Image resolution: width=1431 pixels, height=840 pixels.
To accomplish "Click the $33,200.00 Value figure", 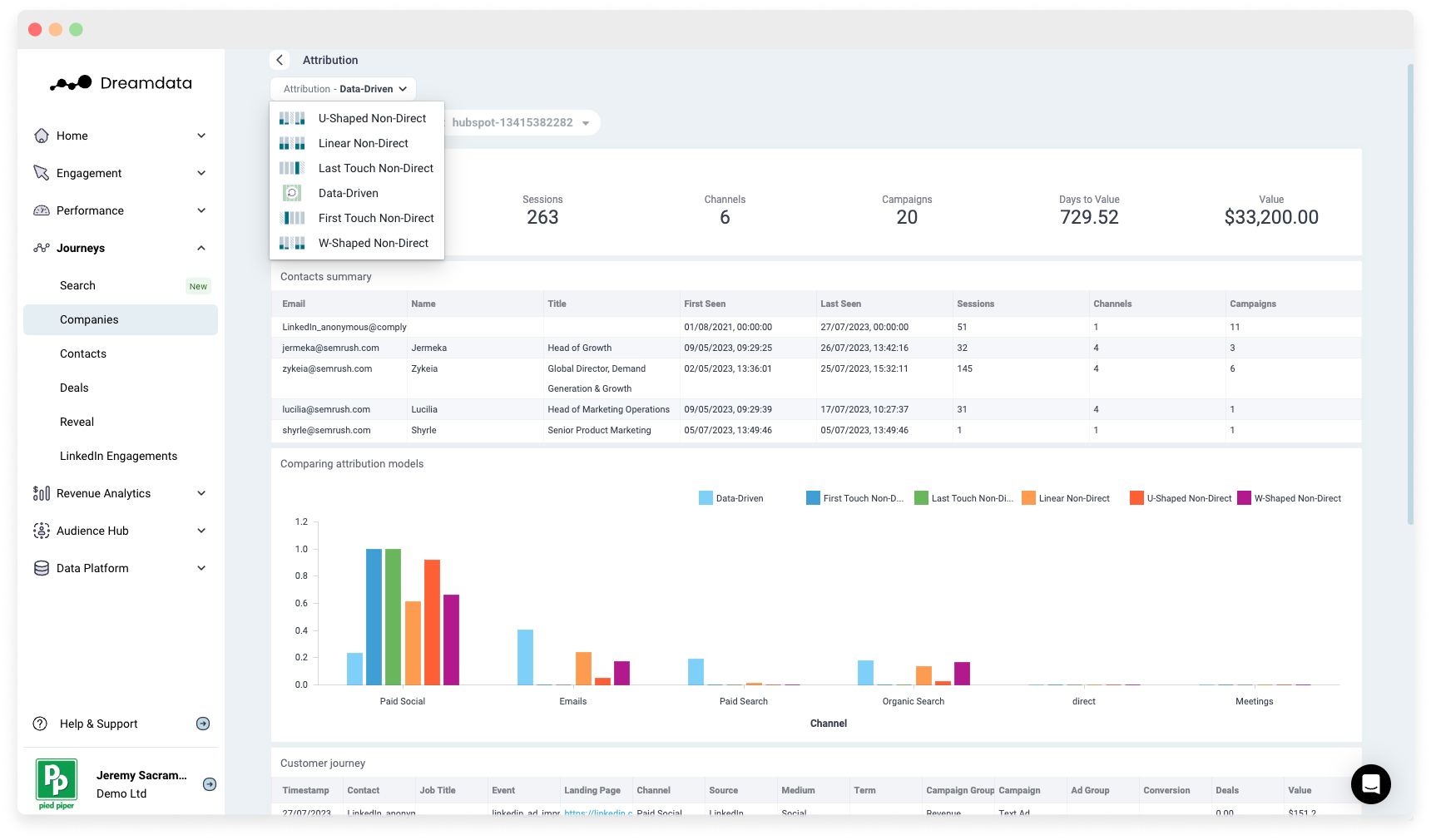I will tap(1271, 218).
